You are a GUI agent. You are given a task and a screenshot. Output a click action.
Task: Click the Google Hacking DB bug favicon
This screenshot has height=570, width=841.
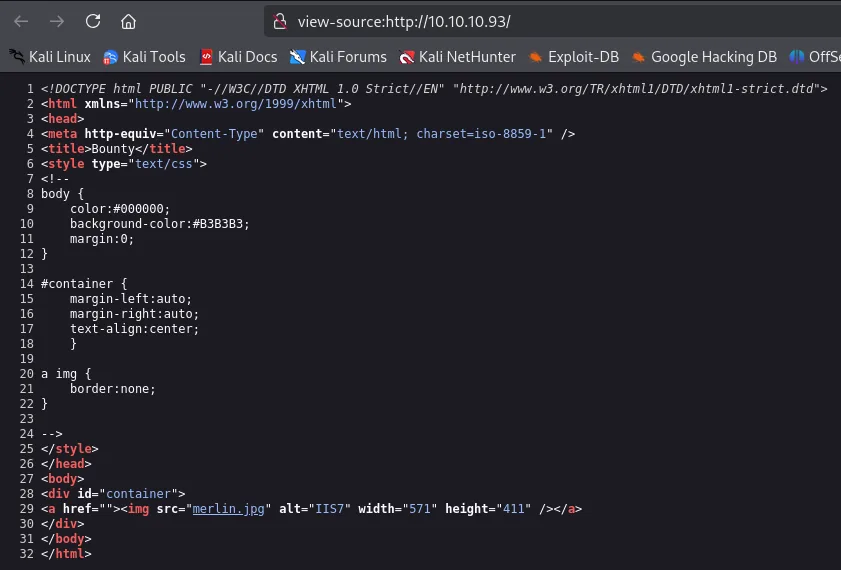tap(638, 57)
